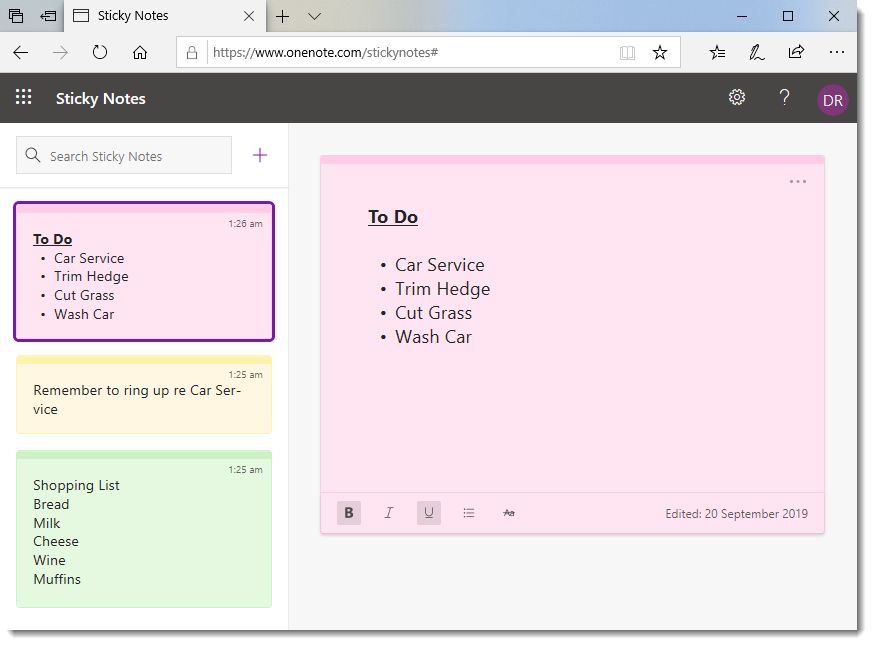This screenshot has height=645, width=872.
Task: Click the Refresh page button
Action: (x=99, y=51)
